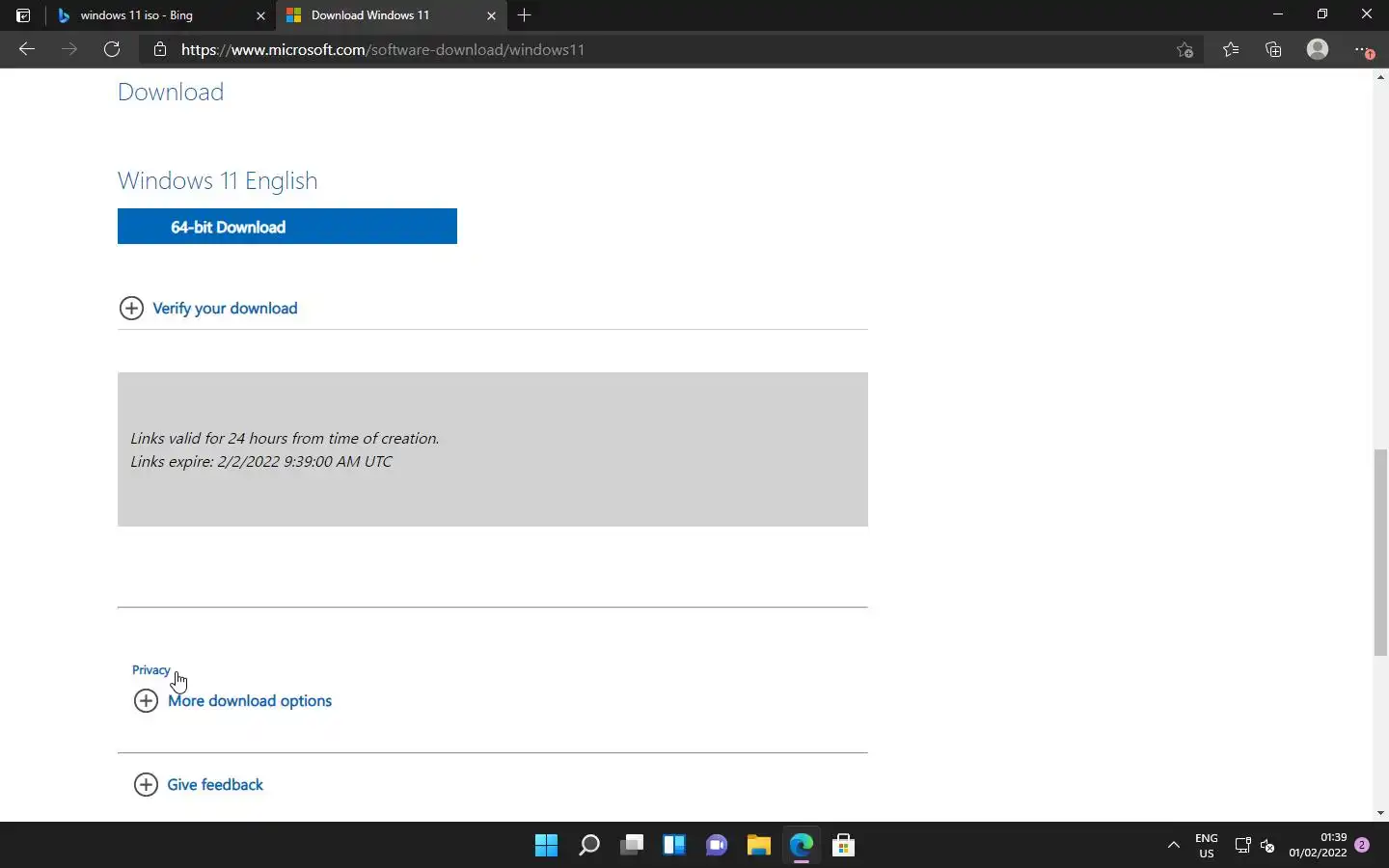
Task: Click the plus icon beside Verify your download
Action: [x=131, y=308]
